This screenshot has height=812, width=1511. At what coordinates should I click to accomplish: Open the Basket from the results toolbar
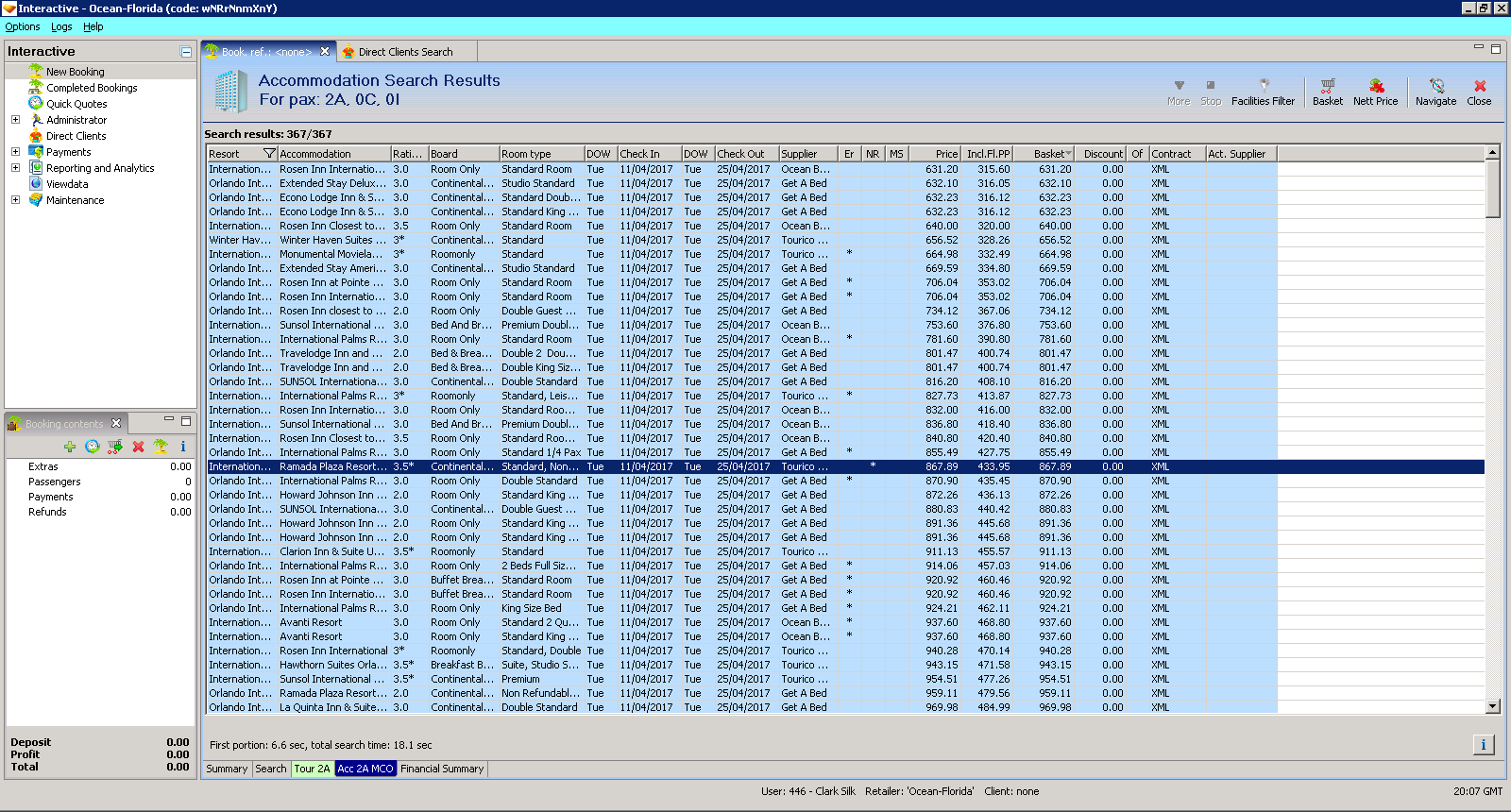click(x=1327, y=93)
